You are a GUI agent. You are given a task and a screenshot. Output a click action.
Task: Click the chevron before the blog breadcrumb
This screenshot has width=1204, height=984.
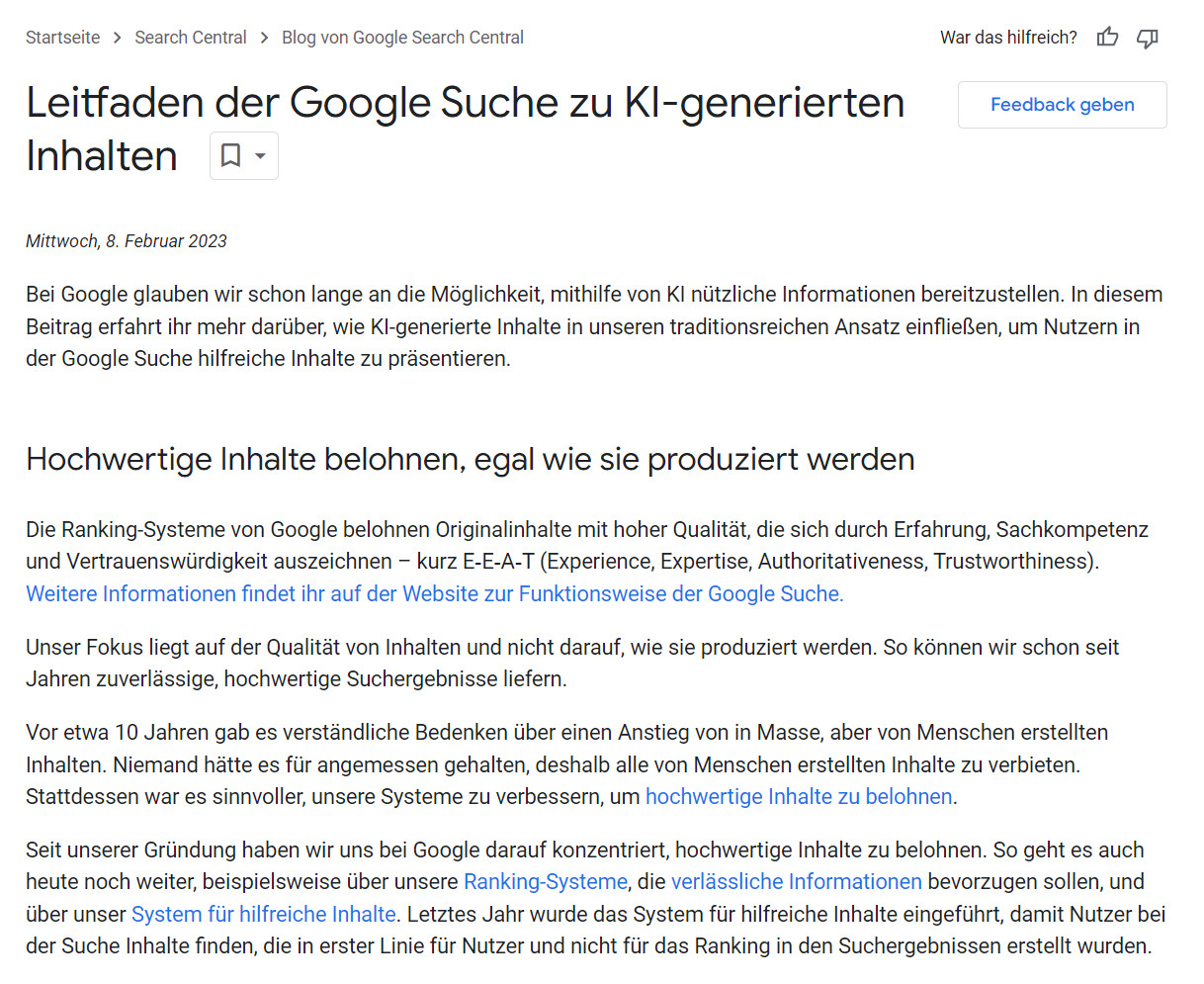point(263,37)
